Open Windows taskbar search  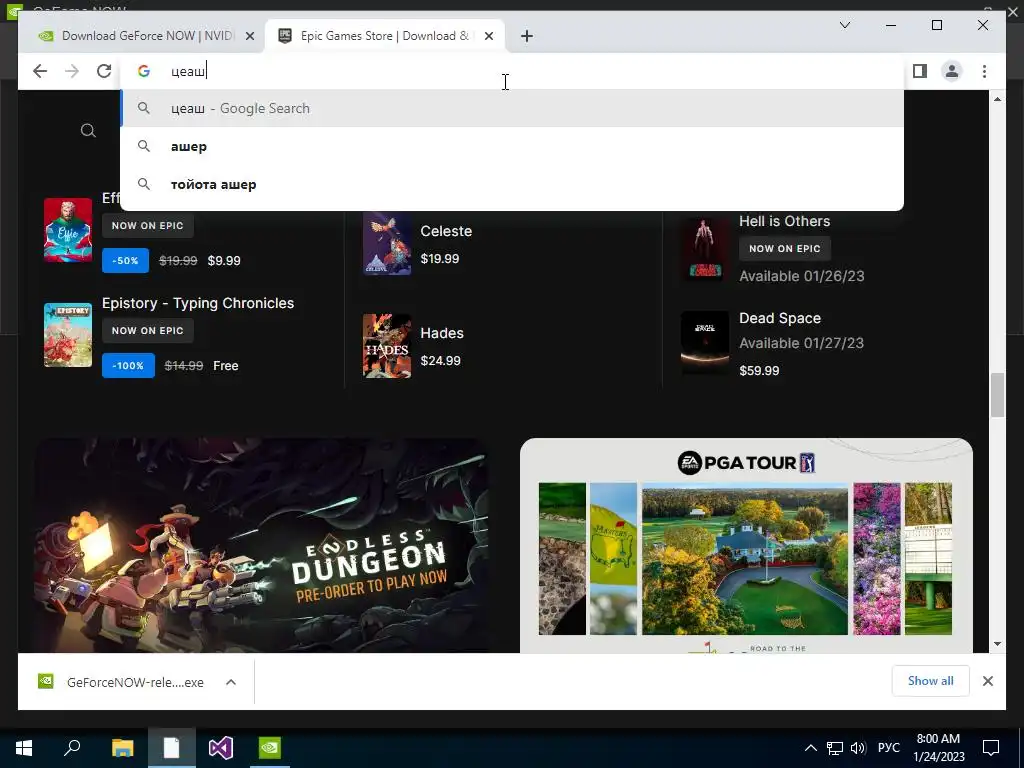click(x=72, y=748)
